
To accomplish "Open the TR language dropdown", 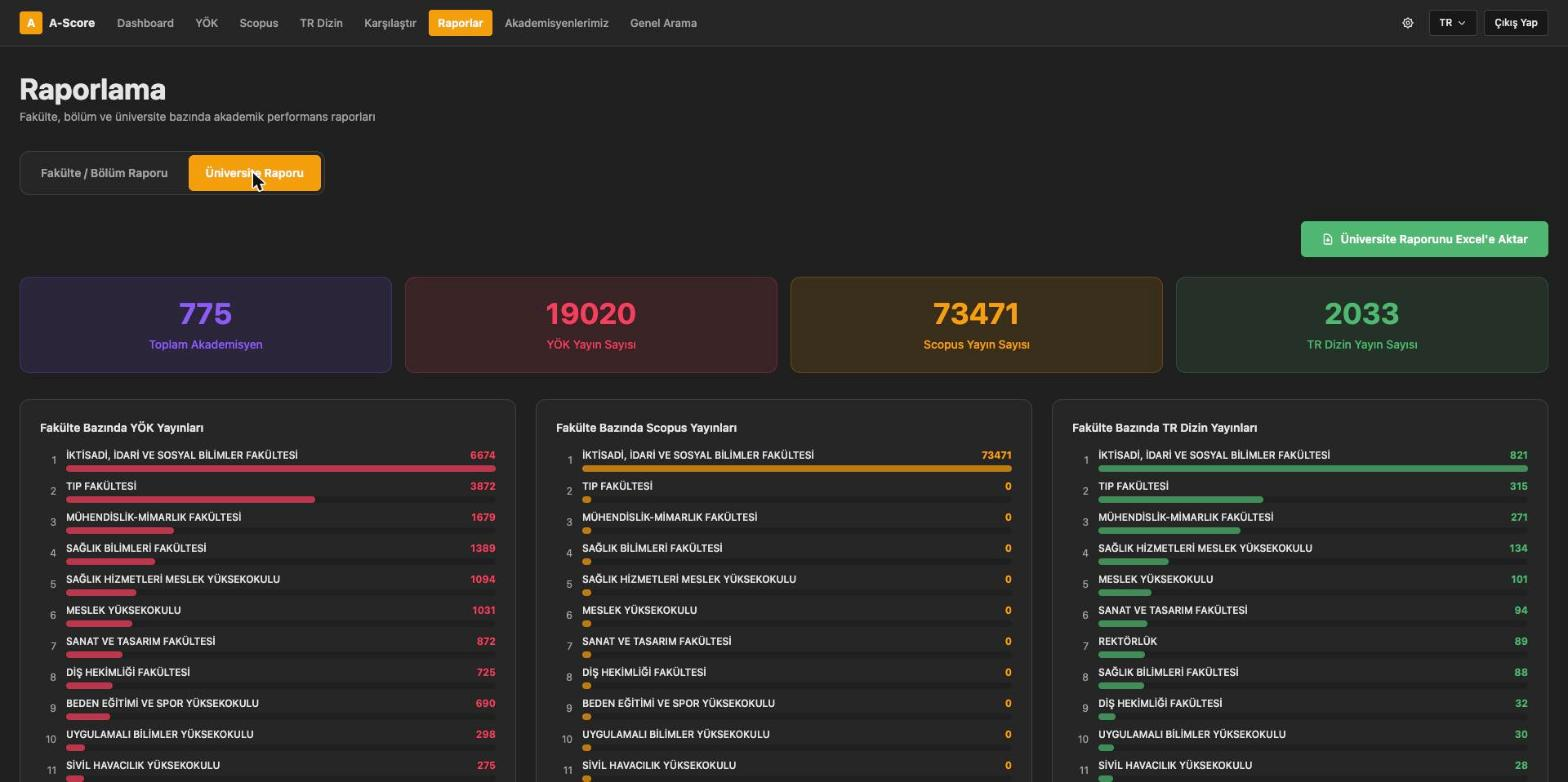I will (1453, 23).
